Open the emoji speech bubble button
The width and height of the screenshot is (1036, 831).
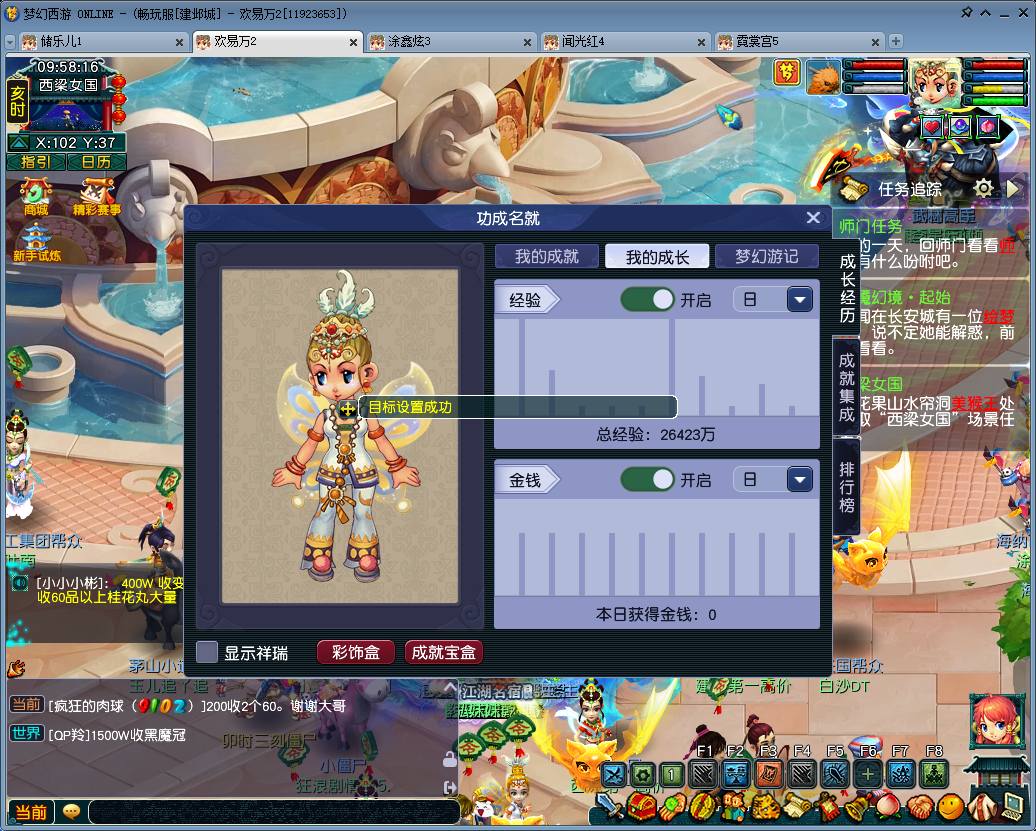[71, 812]
